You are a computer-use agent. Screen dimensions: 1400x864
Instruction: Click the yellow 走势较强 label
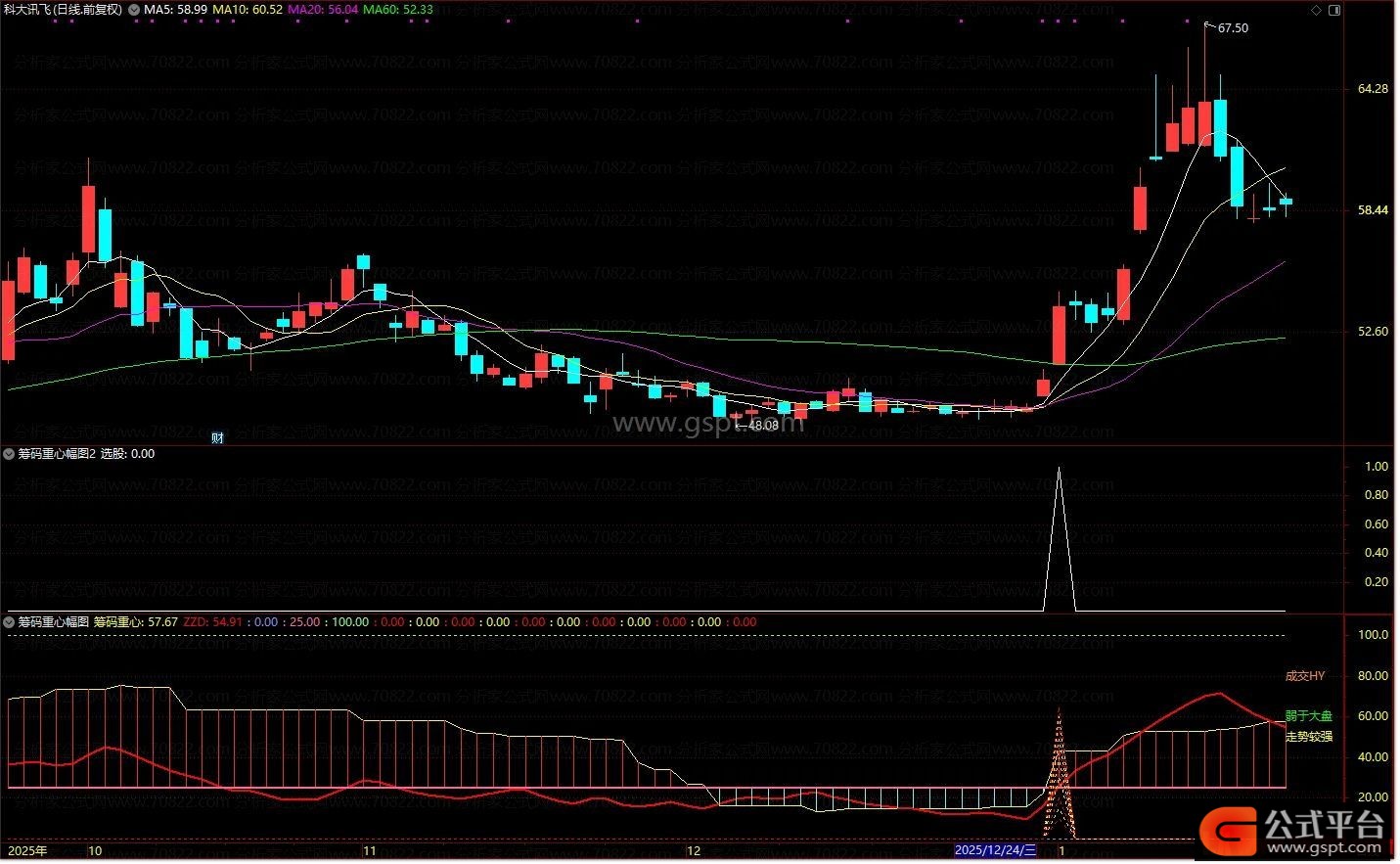[1308, 736]
